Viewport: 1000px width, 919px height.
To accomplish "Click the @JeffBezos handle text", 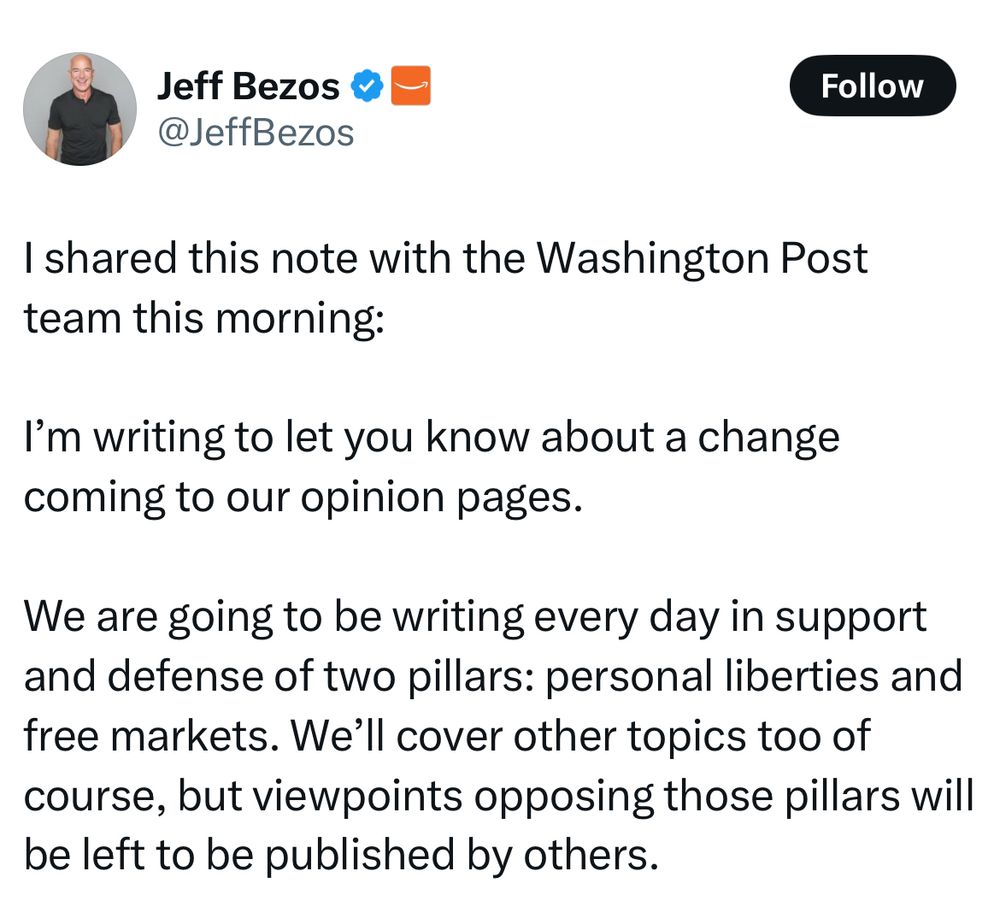I will [255, 133].
